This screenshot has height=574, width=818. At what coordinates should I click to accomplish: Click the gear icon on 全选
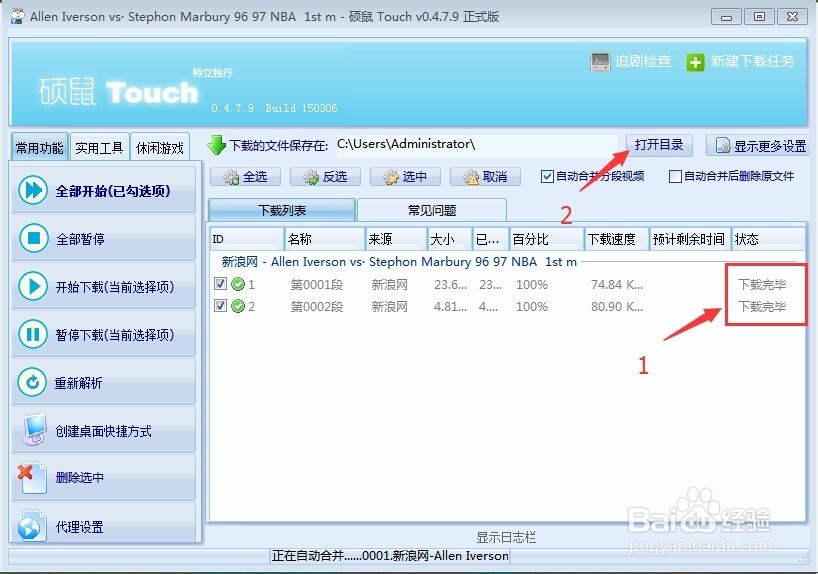point(231,177)
